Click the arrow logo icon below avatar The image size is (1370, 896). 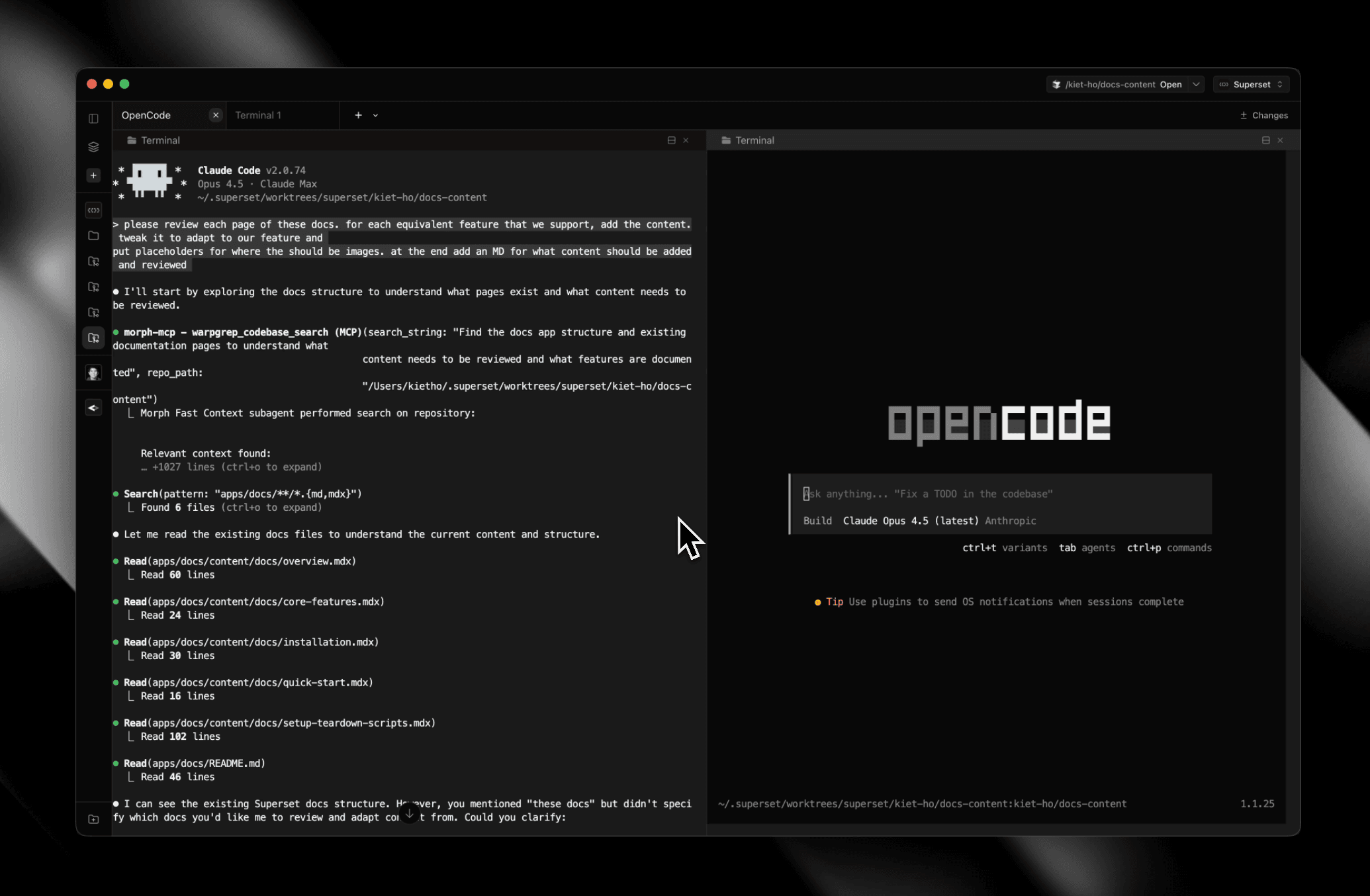(x=93, y=408)
